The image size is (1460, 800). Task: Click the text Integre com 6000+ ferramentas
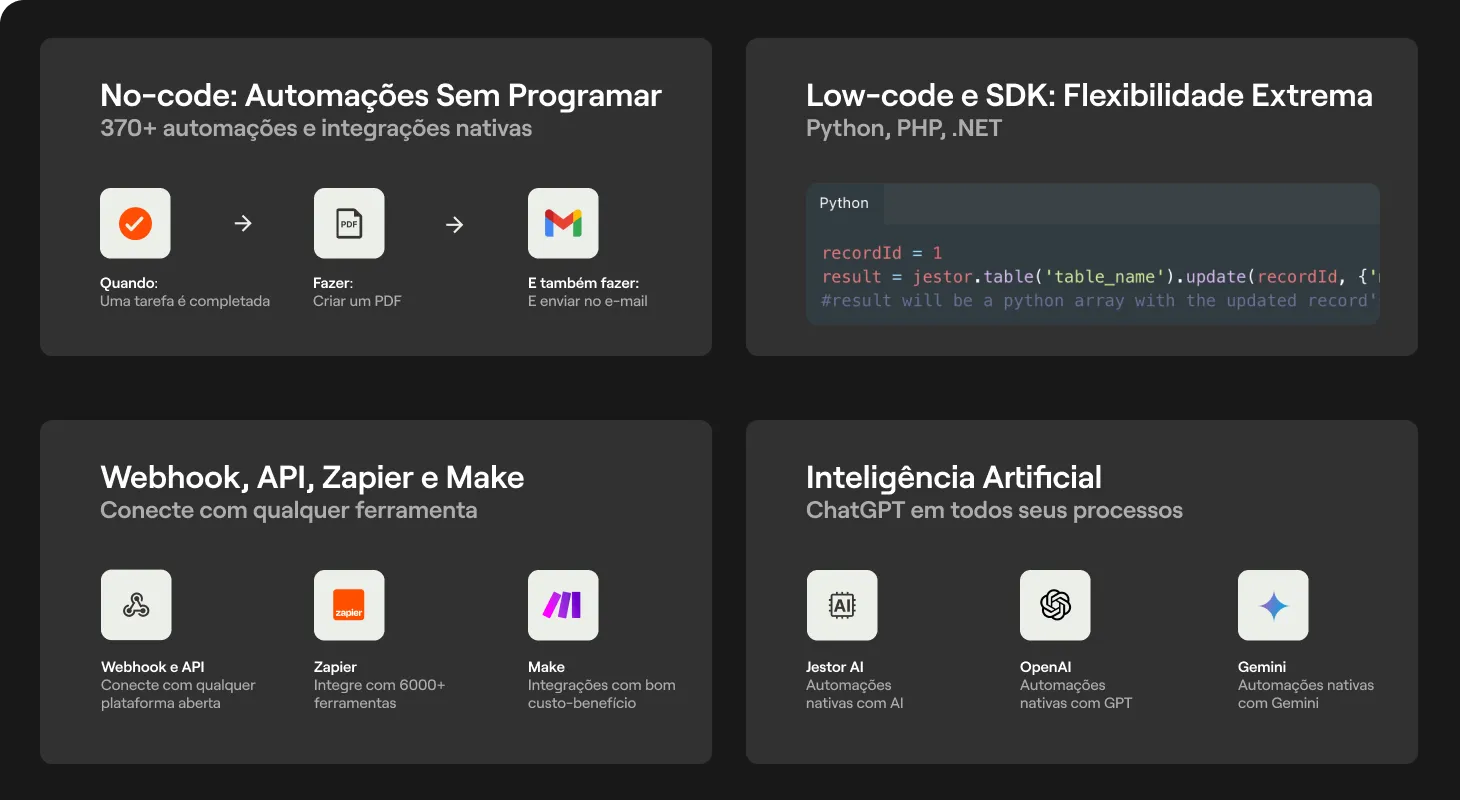[380, 694]
